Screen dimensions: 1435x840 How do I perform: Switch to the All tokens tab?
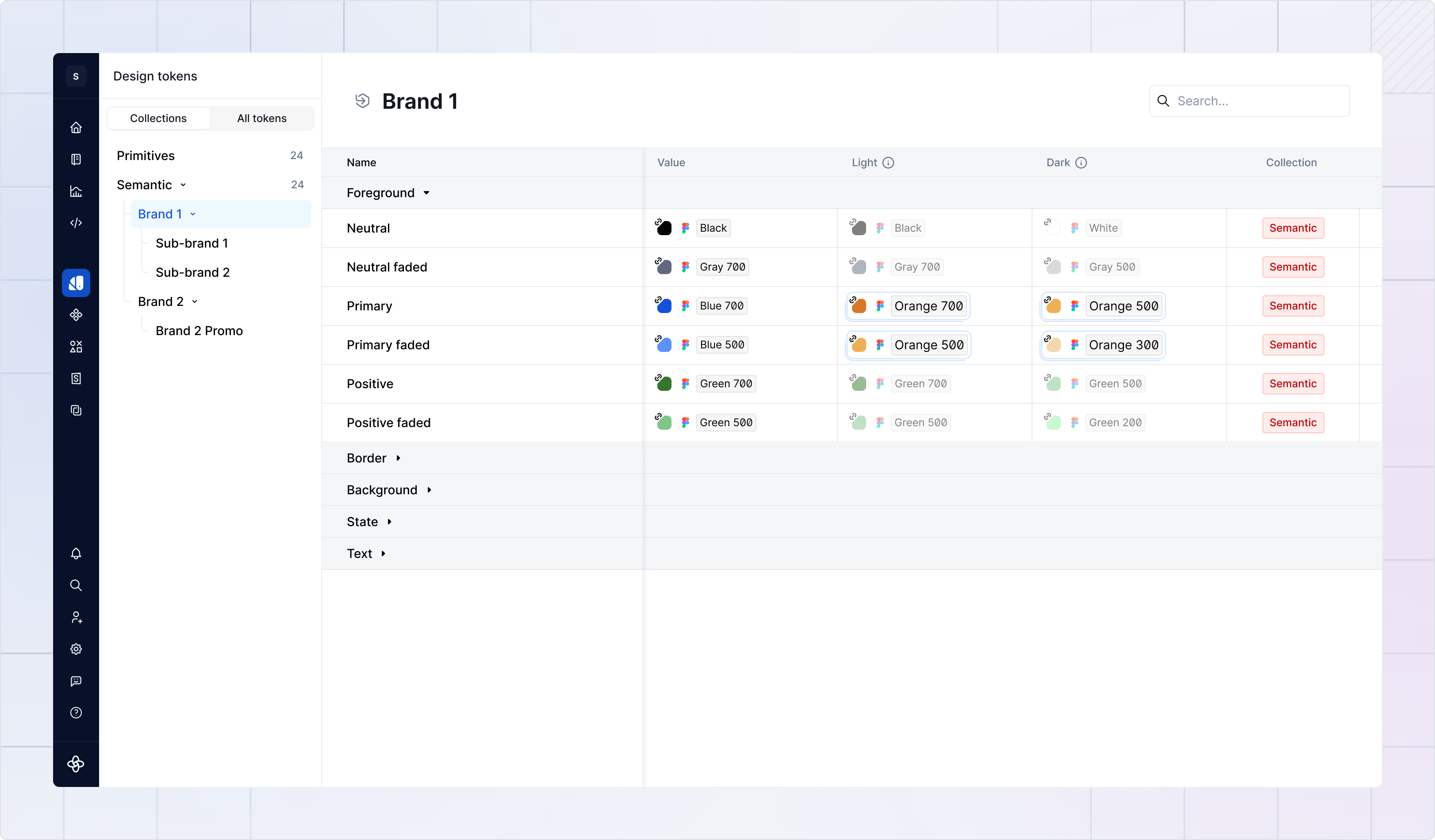[261, 118]
